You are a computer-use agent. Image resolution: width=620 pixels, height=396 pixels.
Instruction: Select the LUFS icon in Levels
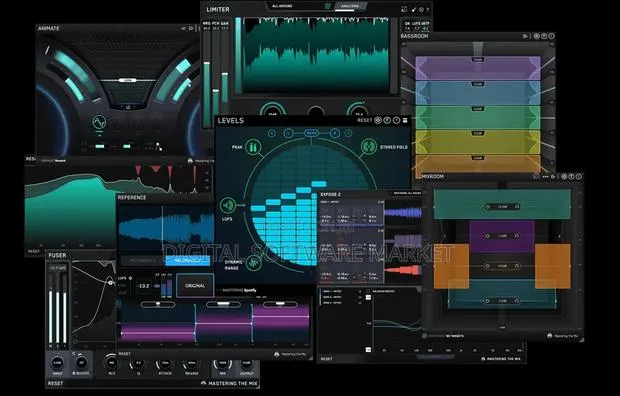tap(228, 205)
